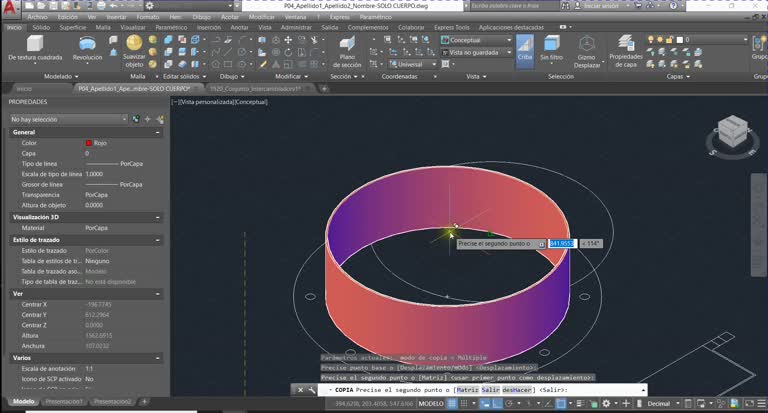Toggle the layer freeze sun icon
768x413 pixels.
point(660,40)
